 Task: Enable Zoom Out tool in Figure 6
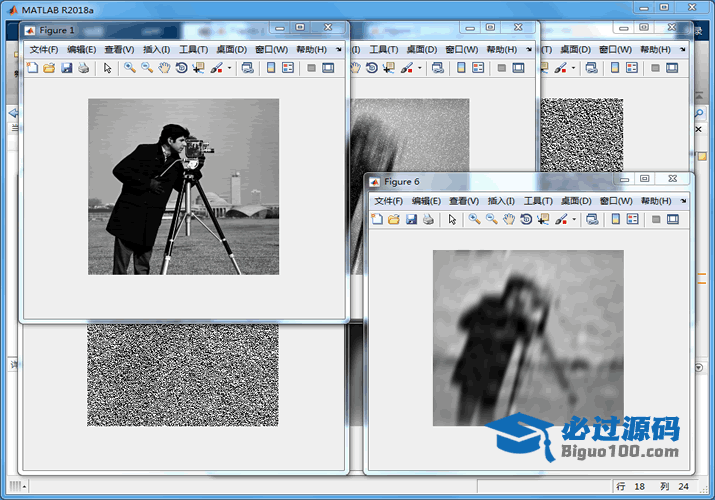492,220
